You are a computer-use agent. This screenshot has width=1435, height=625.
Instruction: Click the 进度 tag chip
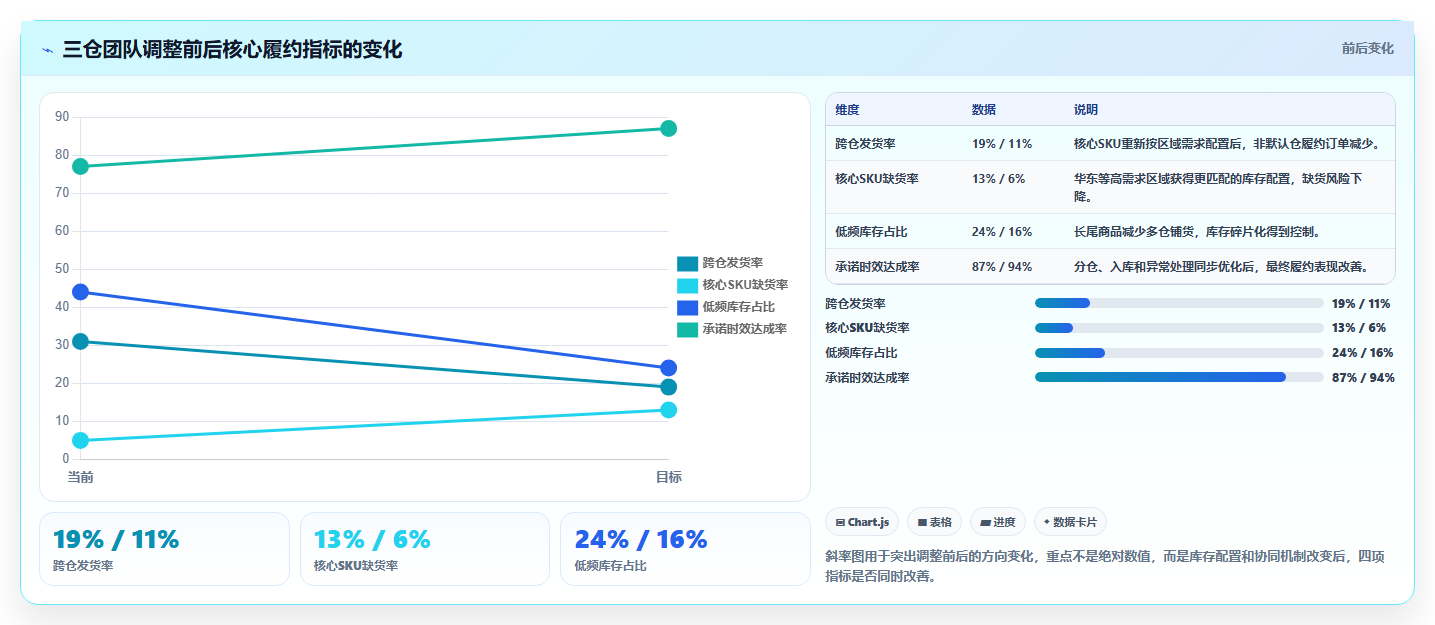998,522
